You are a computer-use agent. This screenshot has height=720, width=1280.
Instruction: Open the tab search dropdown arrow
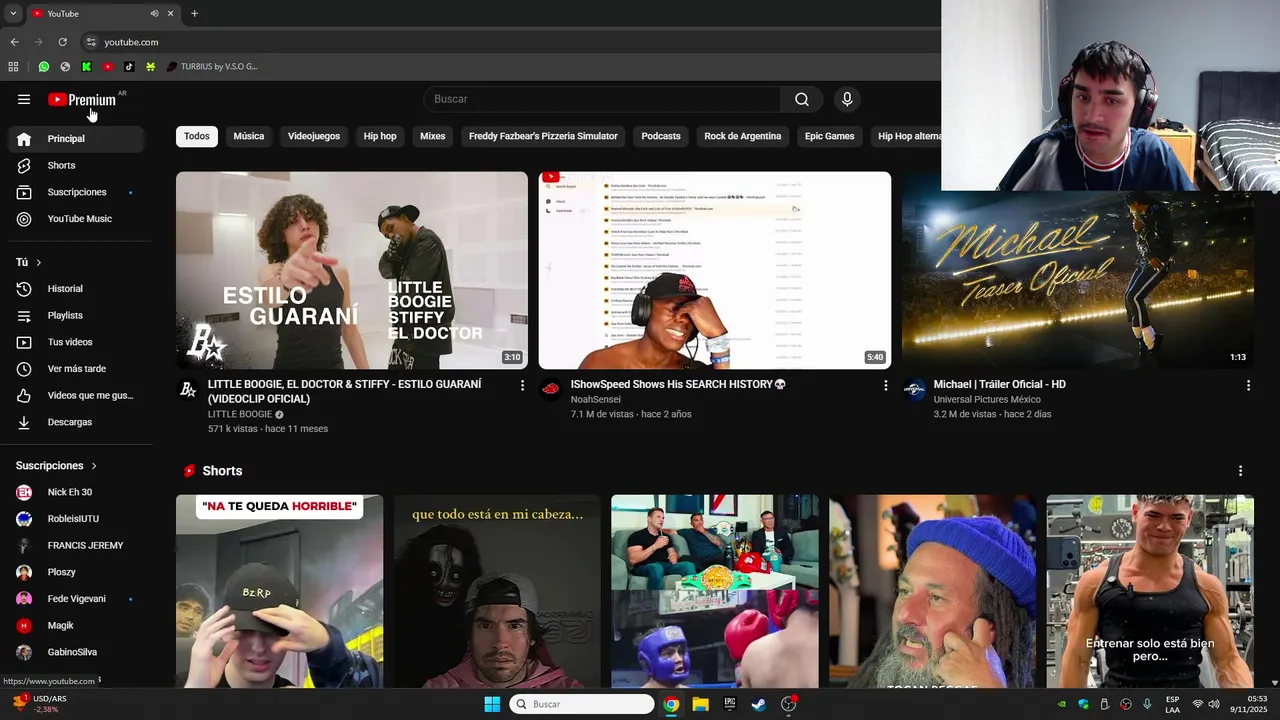click(13, 13)
